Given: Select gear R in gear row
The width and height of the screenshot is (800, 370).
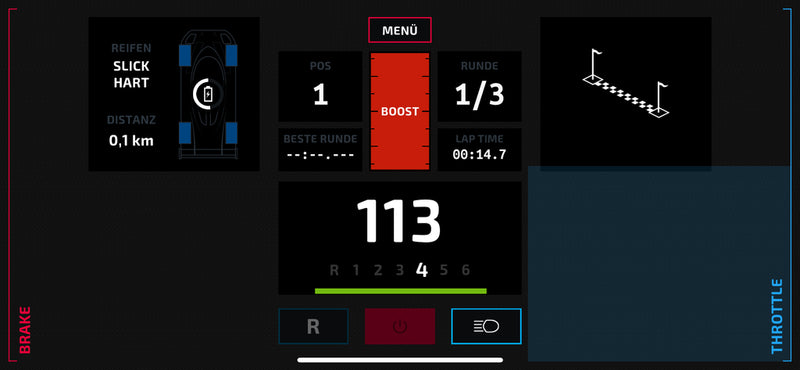Looking at the screenshot, I should click(x=334, y=270).
